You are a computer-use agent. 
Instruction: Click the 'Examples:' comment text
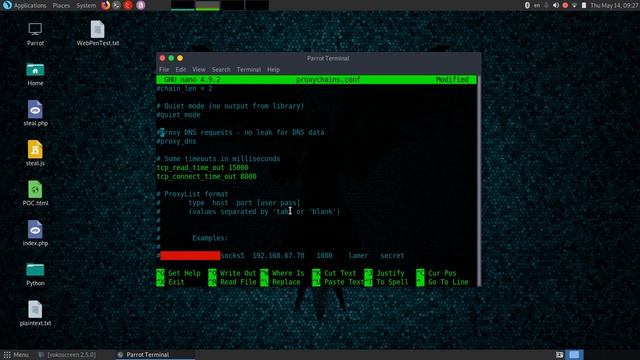pyautogui.click(x=210, y=238)
